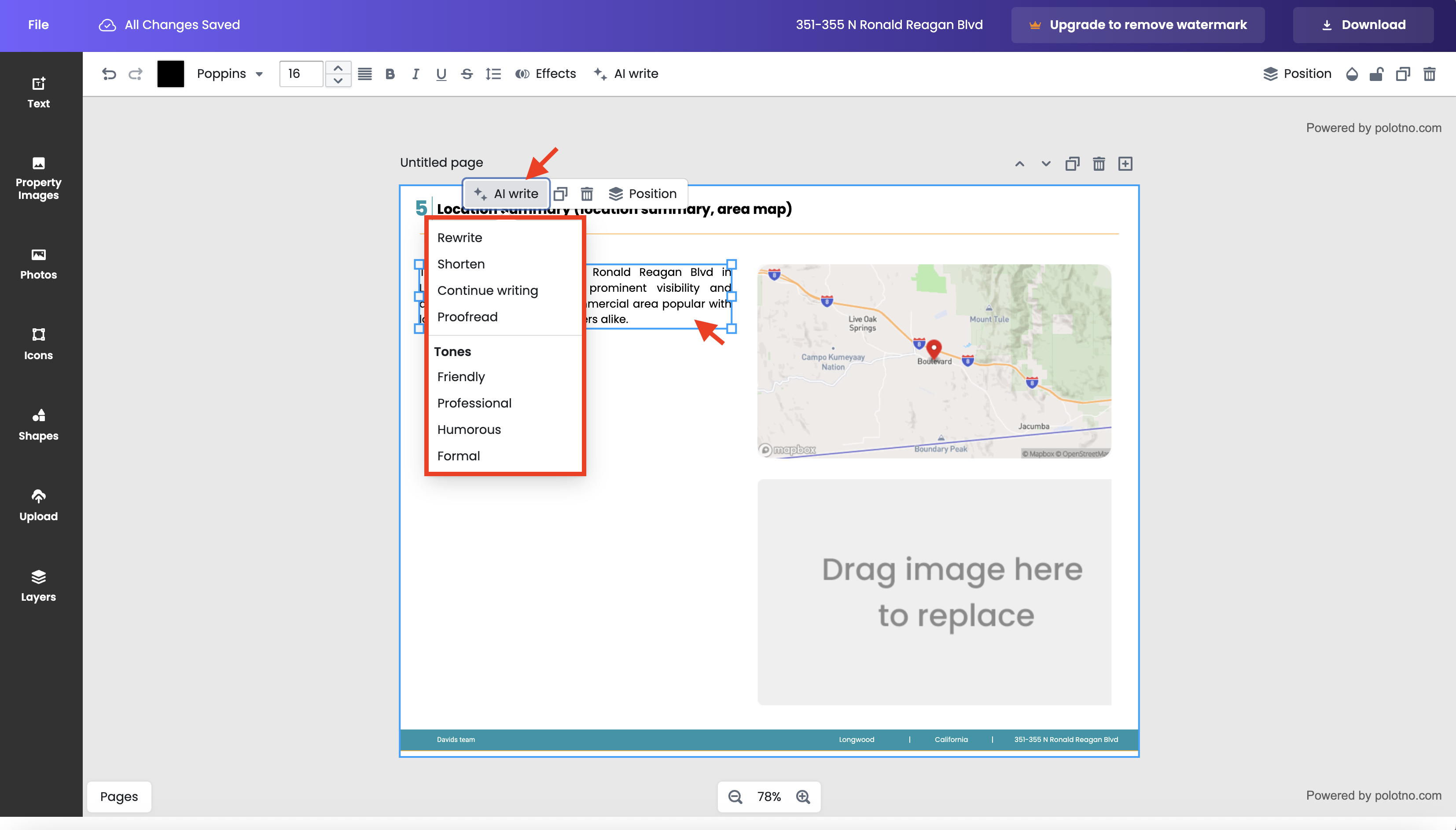Image resolution: width=1456 pixels, height=830 pixels.
Task: Increase font size with up stepper
Action: click(x=338, y=67)
